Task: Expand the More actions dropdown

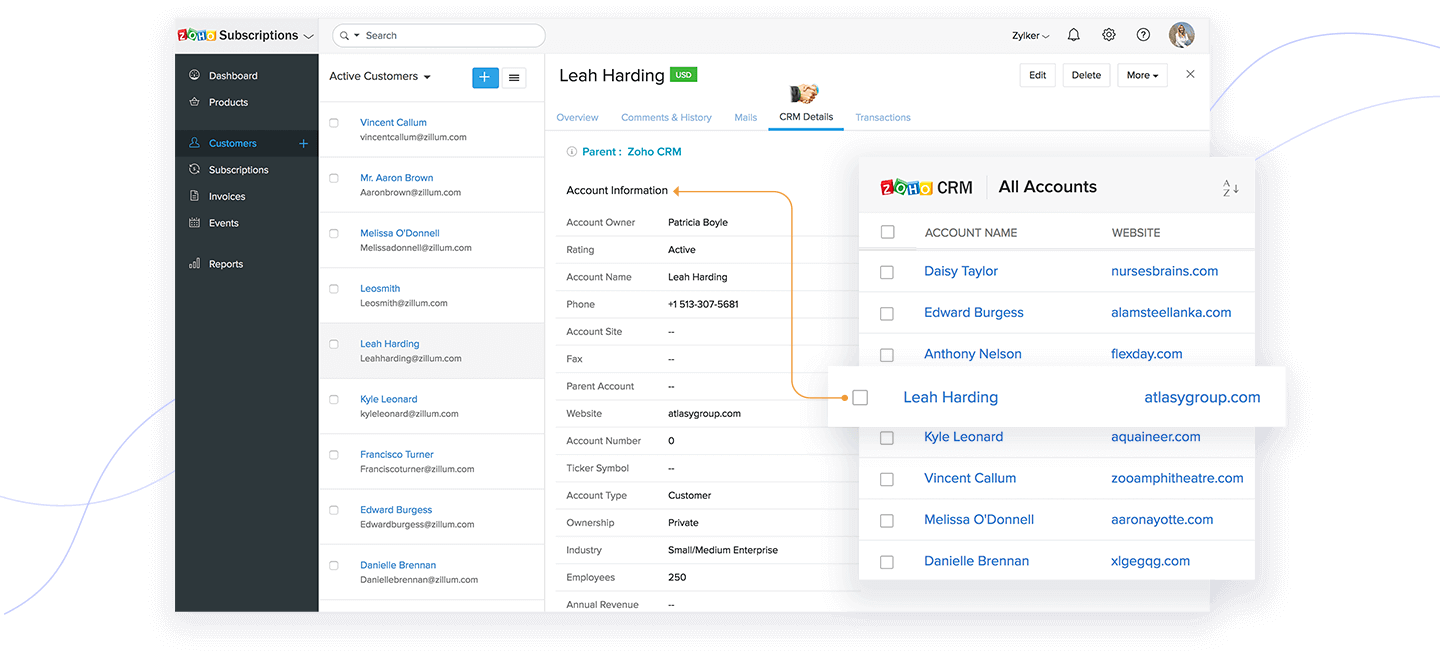Action: (x=1141, y=74)
